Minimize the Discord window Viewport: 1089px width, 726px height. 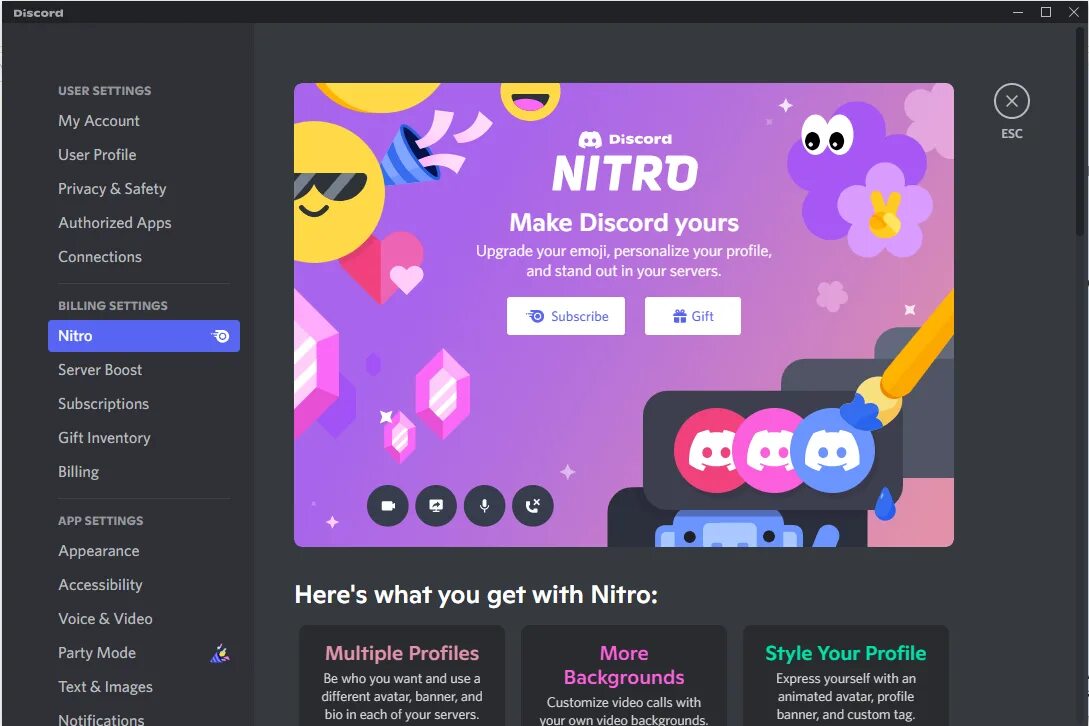1017,13
